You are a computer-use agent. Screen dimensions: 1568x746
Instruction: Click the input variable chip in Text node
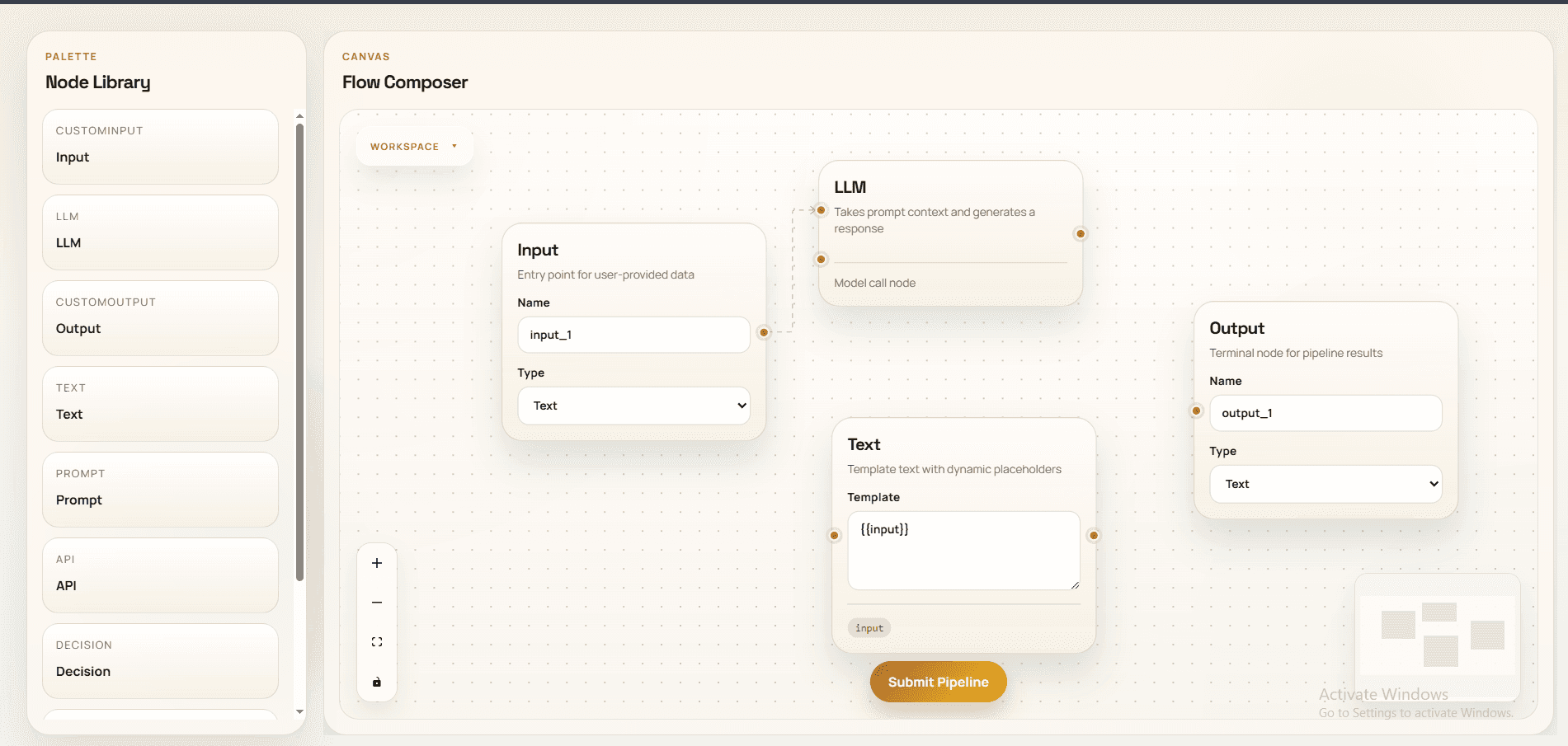(869, 628)
